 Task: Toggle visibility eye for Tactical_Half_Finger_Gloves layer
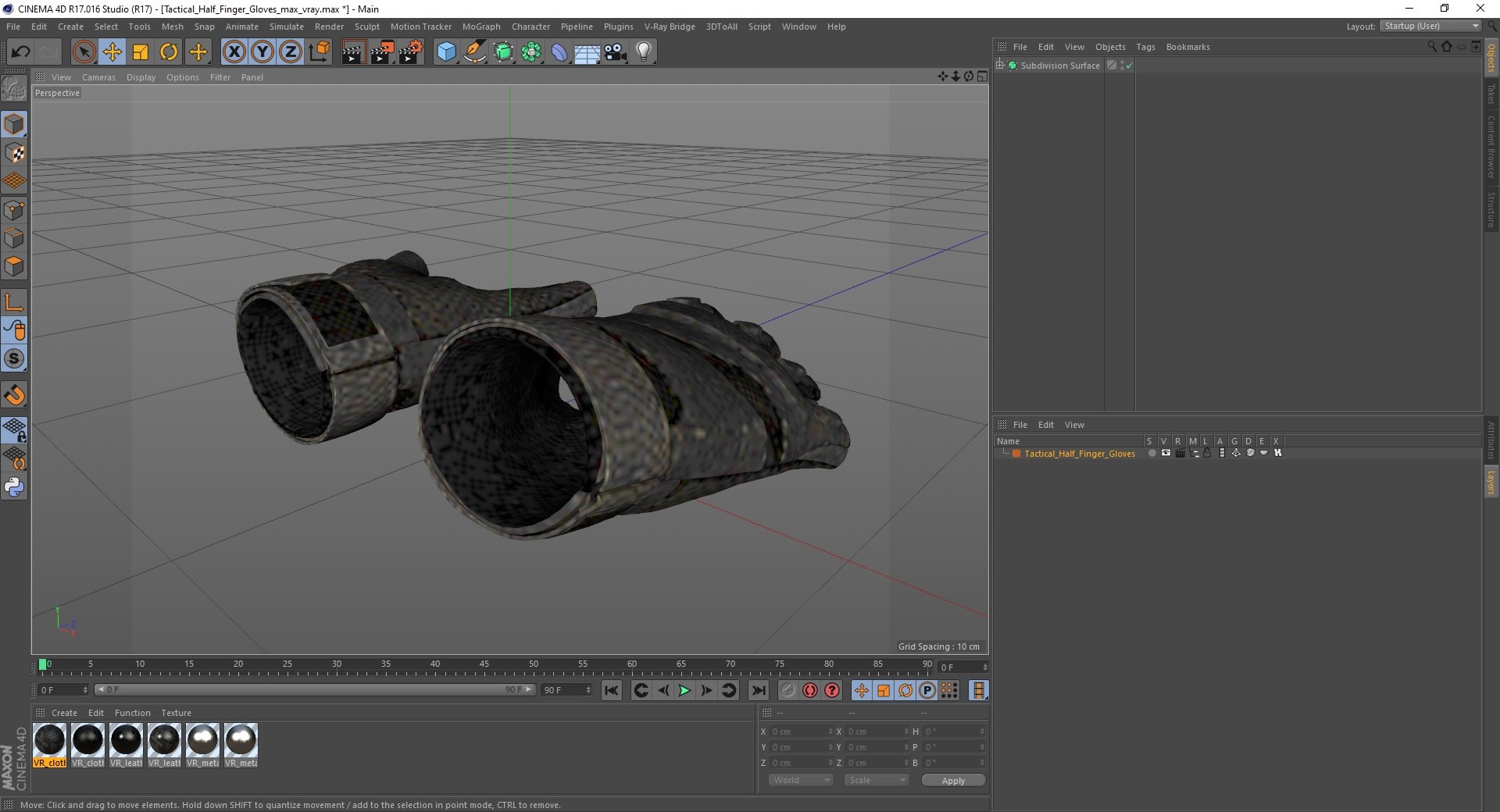point(1166,453)
